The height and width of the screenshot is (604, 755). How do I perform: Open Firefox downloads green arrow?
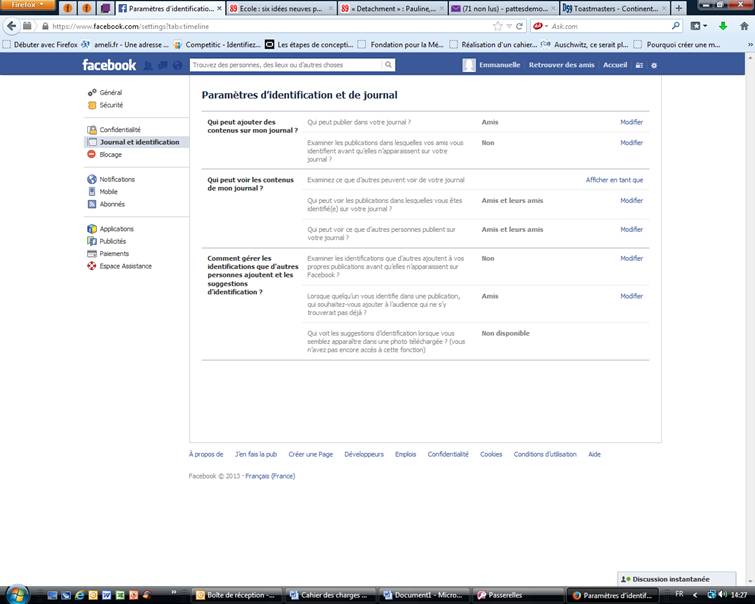pos(723,26)
